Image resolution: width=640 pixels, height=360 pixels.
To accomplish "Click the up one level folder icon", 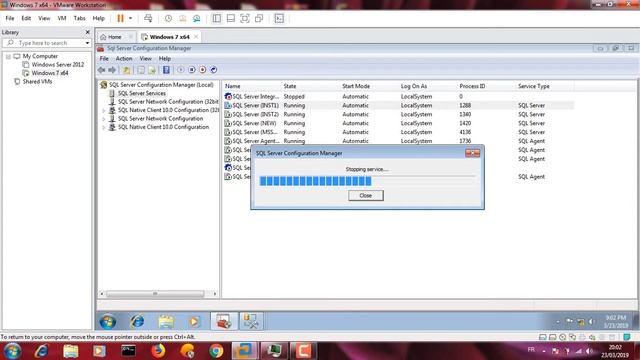I will pyautogui.click(x=127, y=70).
